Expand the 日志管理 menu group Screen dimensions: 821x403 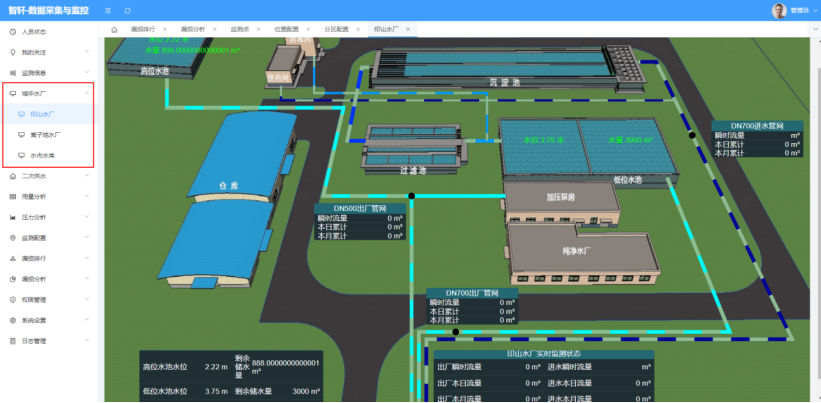click(49, 341)
